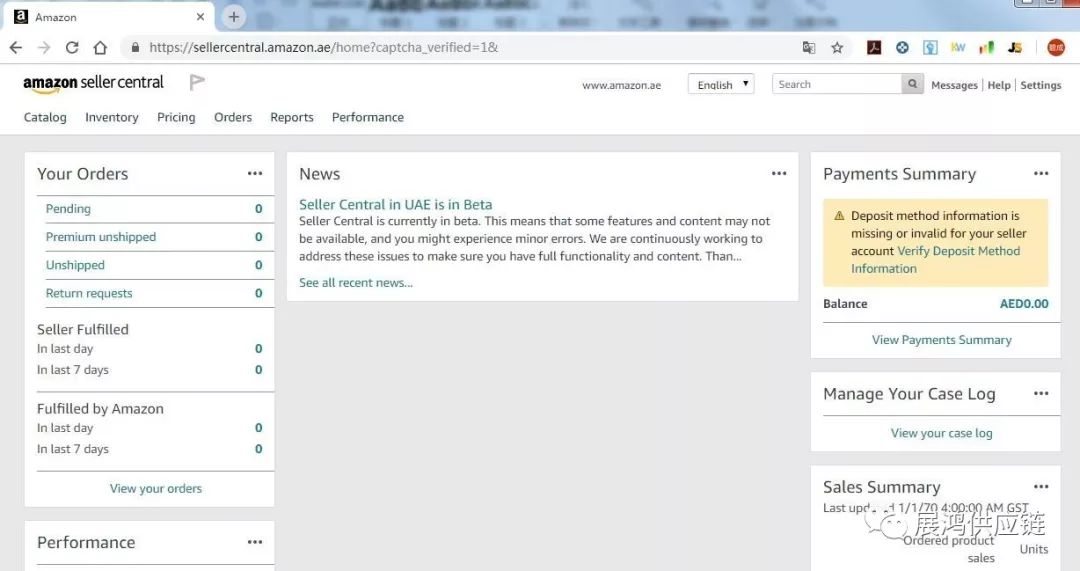1080x571 pixels.
Task: Click Fulfilled by Amazon In last 7 days count
Action: coord(259,449)
